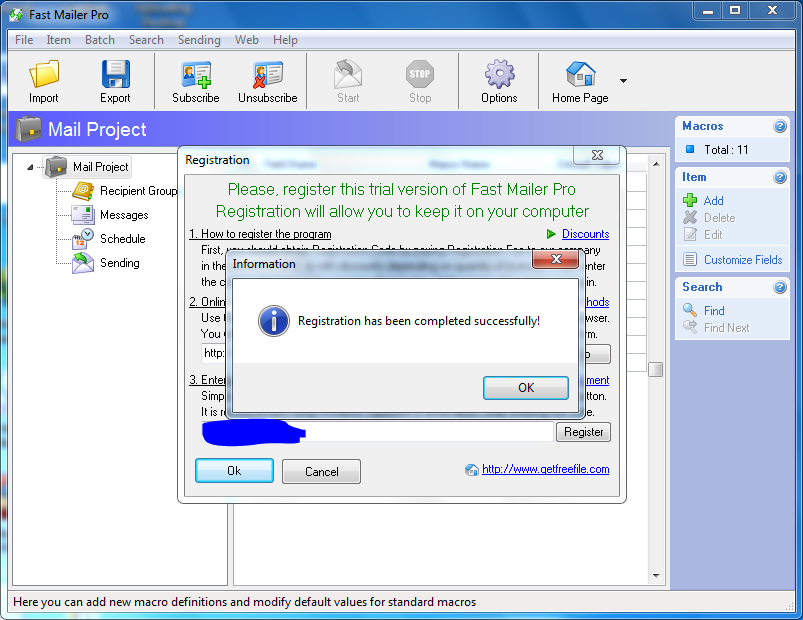This screenshot has width=803, height=620.
Task: Click the Import folder icon
Action: [x=44, y=74]
